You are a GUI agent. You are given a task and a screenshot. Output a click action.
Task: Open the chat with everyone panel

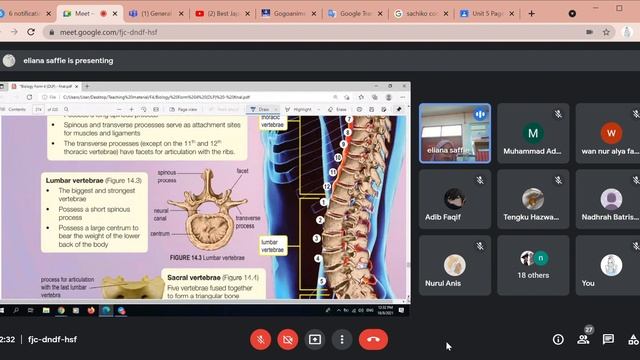pos(608,339)
